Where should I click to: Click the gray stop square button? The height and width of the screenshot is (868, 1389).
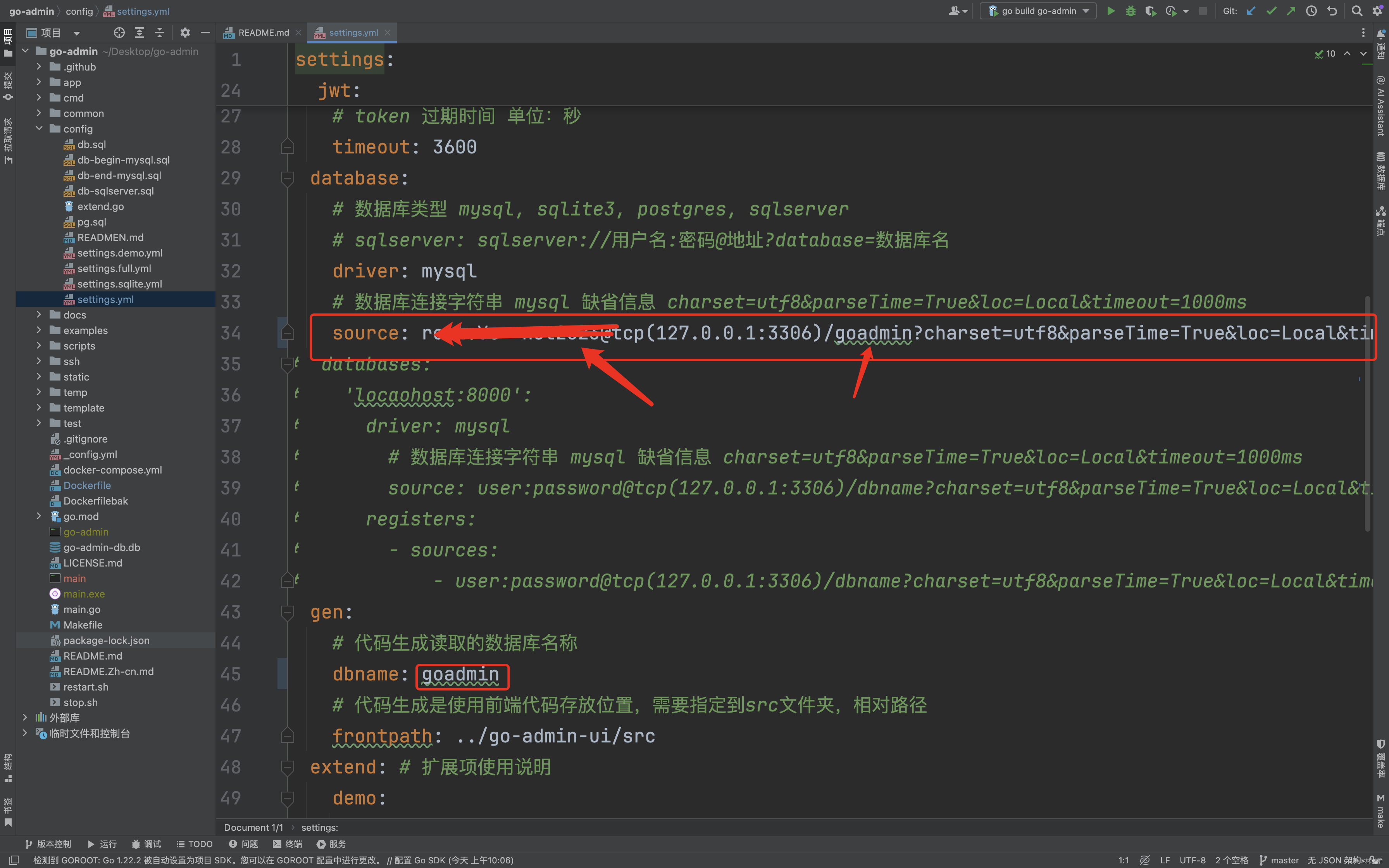pyautogui.click(x=1203, y=11)
